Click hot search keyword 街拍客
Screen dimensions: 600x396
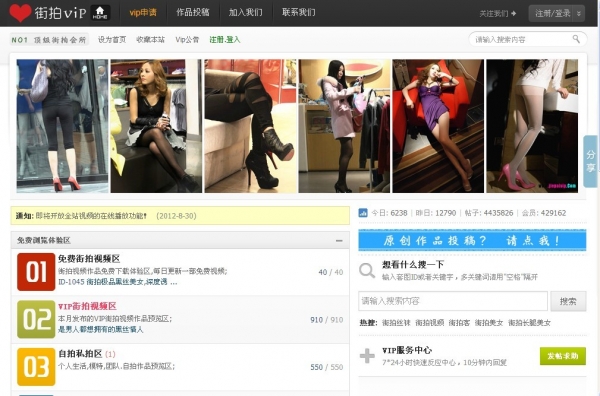(x=459, y=323)
